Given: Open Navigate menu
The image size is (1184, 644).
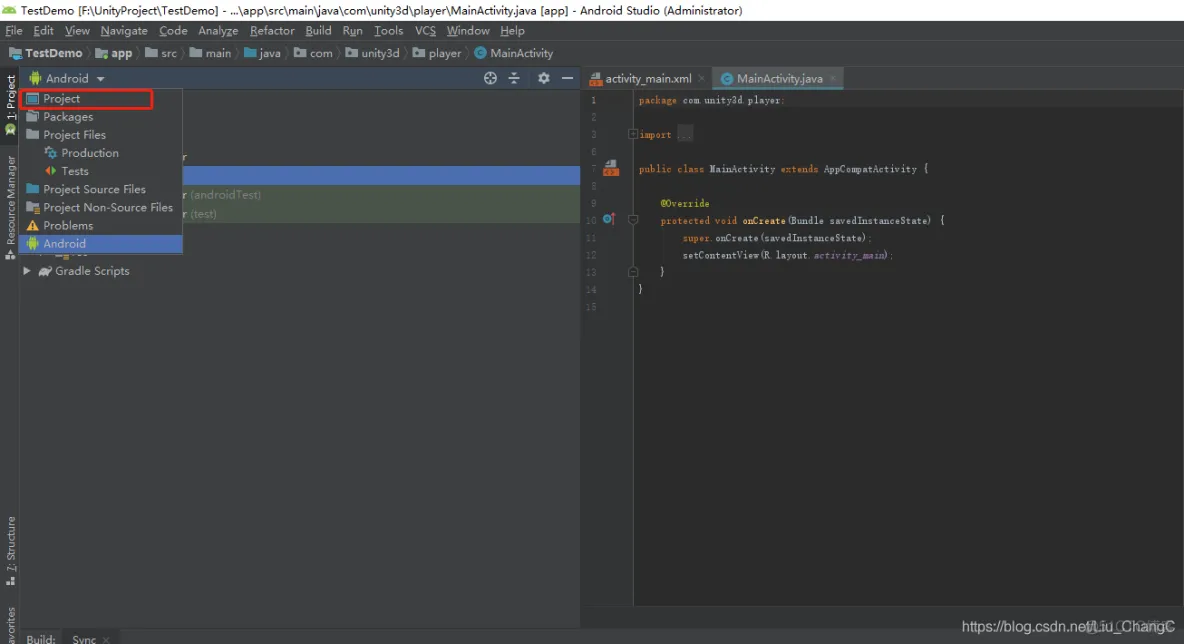Looking at the screenshot, I should click(124, 31).
